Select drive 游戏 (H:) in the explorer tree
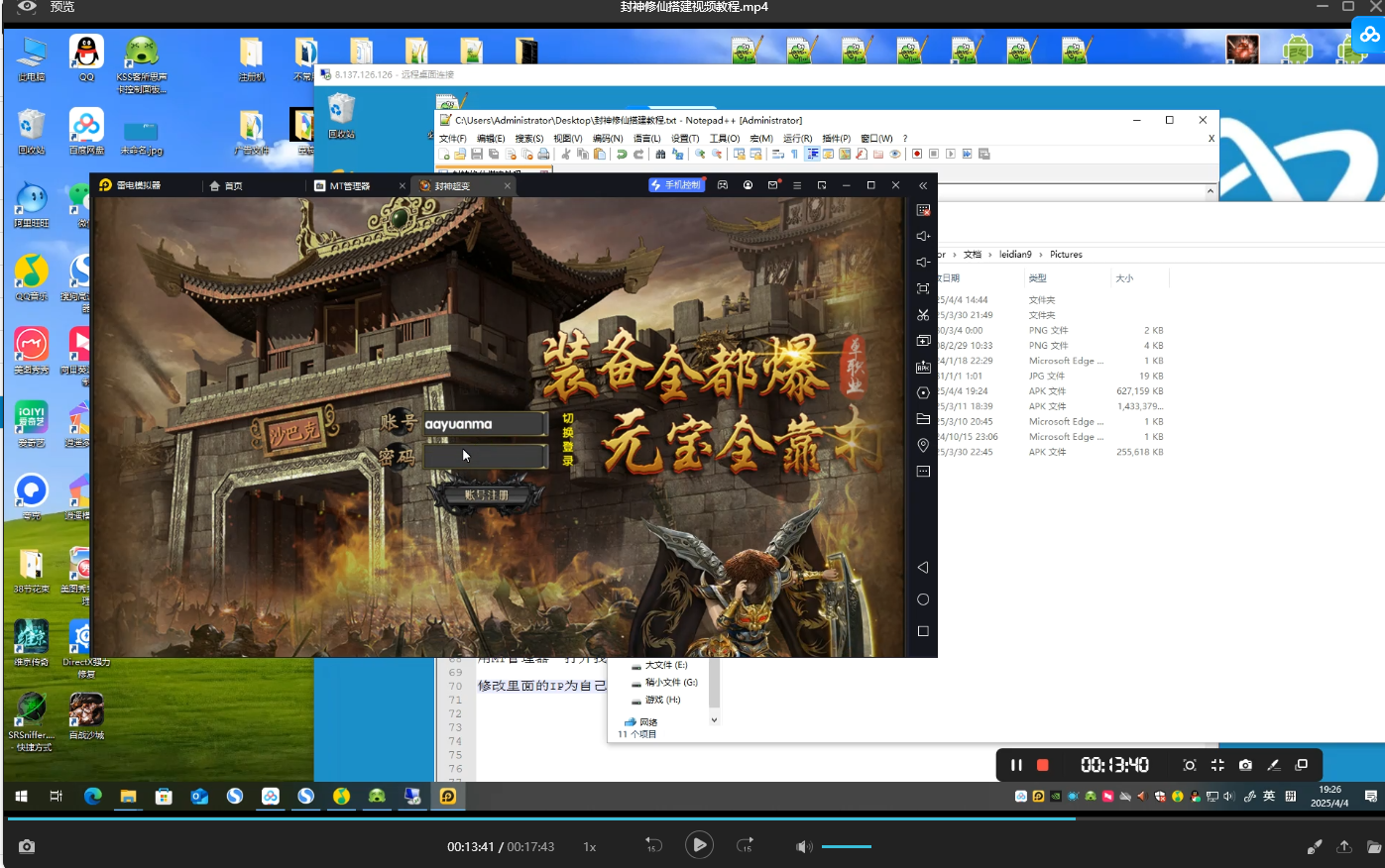1385x868 pixels. point(662,700)
